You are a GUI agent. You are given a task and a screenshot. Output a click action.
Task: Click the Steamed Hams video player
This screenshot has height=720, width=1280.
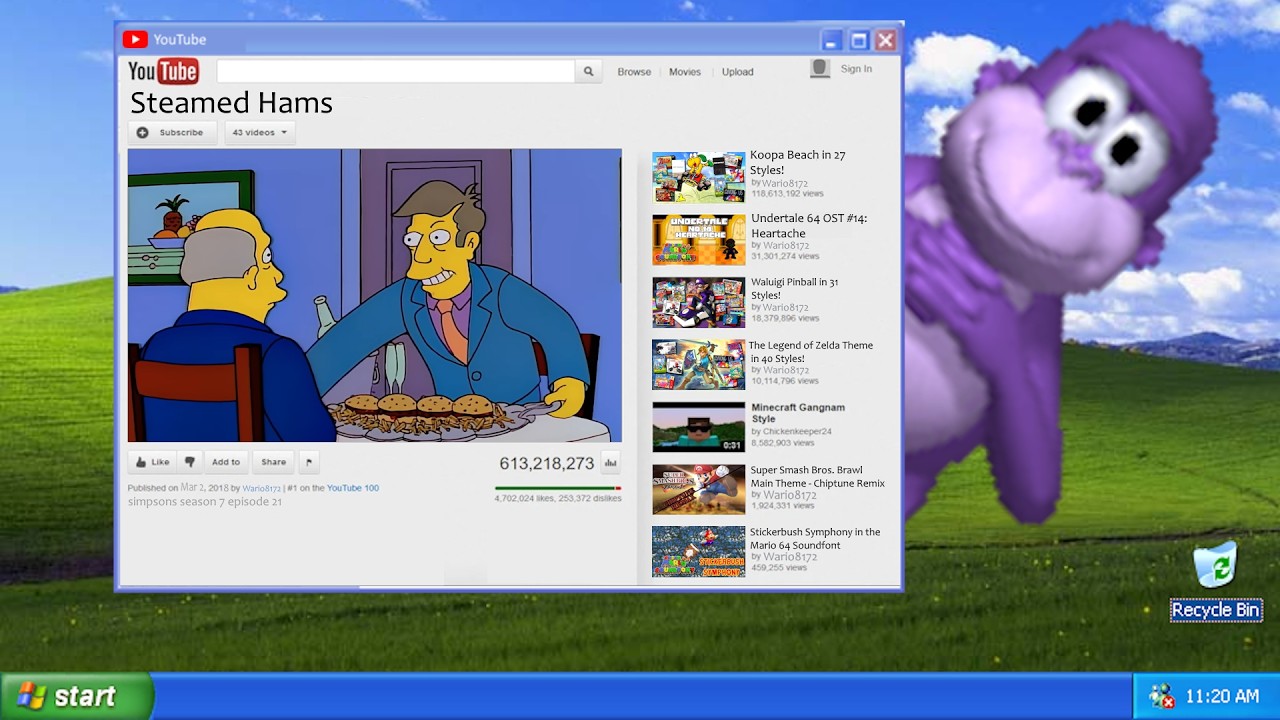(x=375, y=295)
